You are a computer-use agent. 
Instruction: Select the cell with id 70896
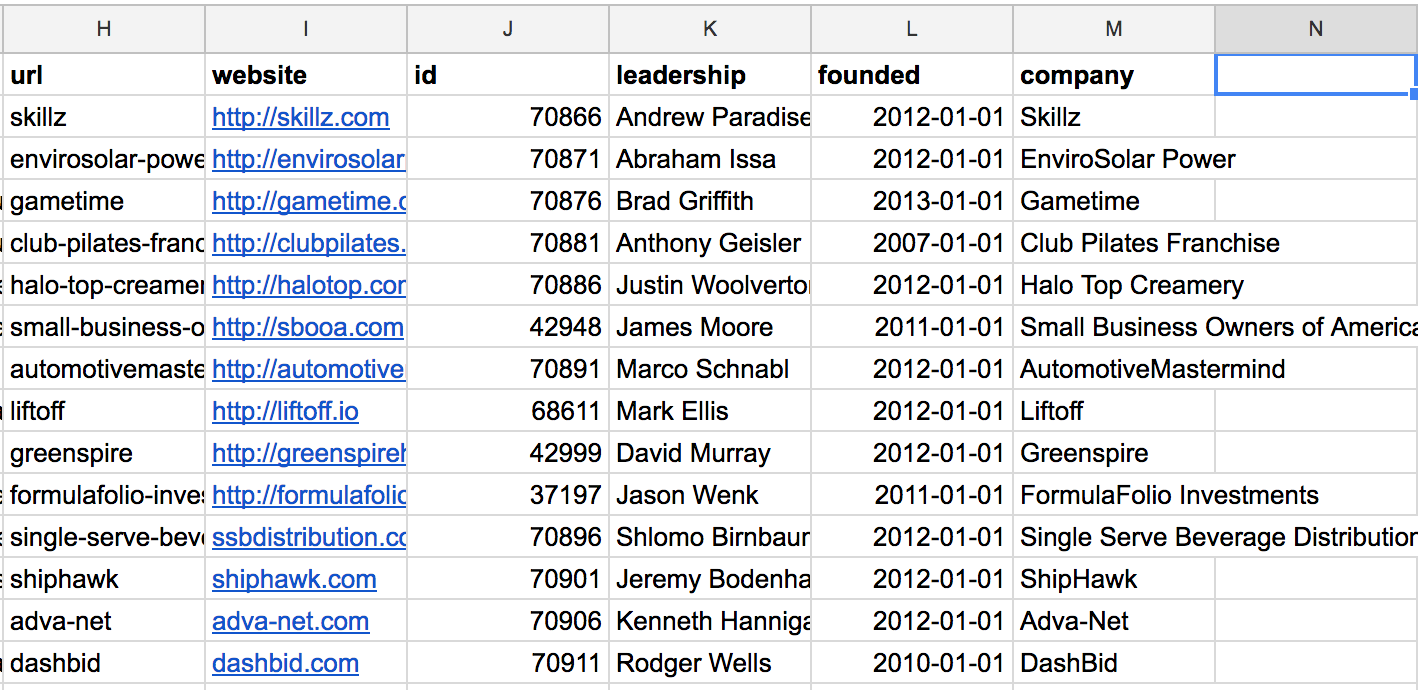[x=508, y=537]
